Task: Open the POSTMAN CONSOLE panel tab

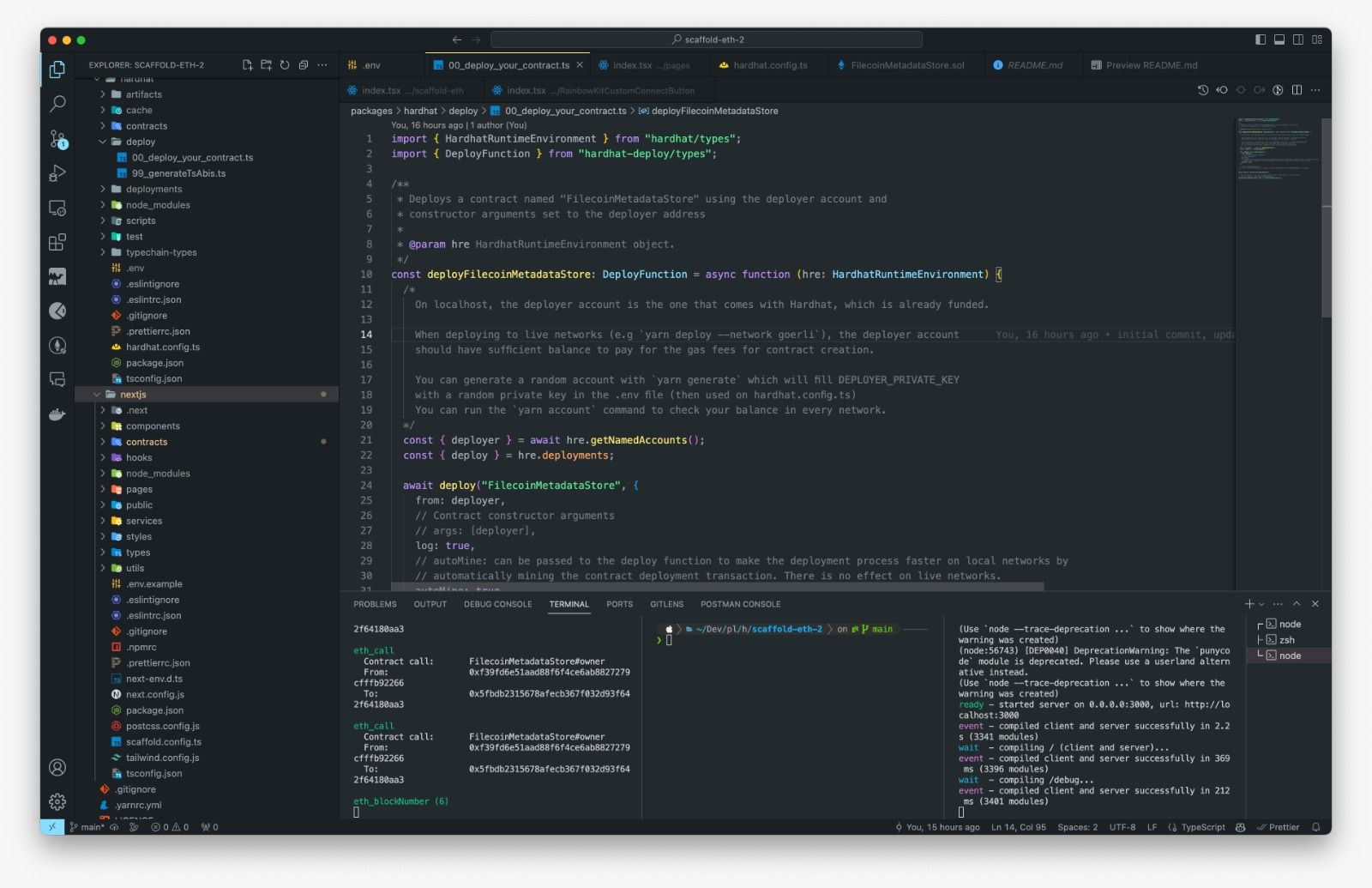Action: (740, 604)
